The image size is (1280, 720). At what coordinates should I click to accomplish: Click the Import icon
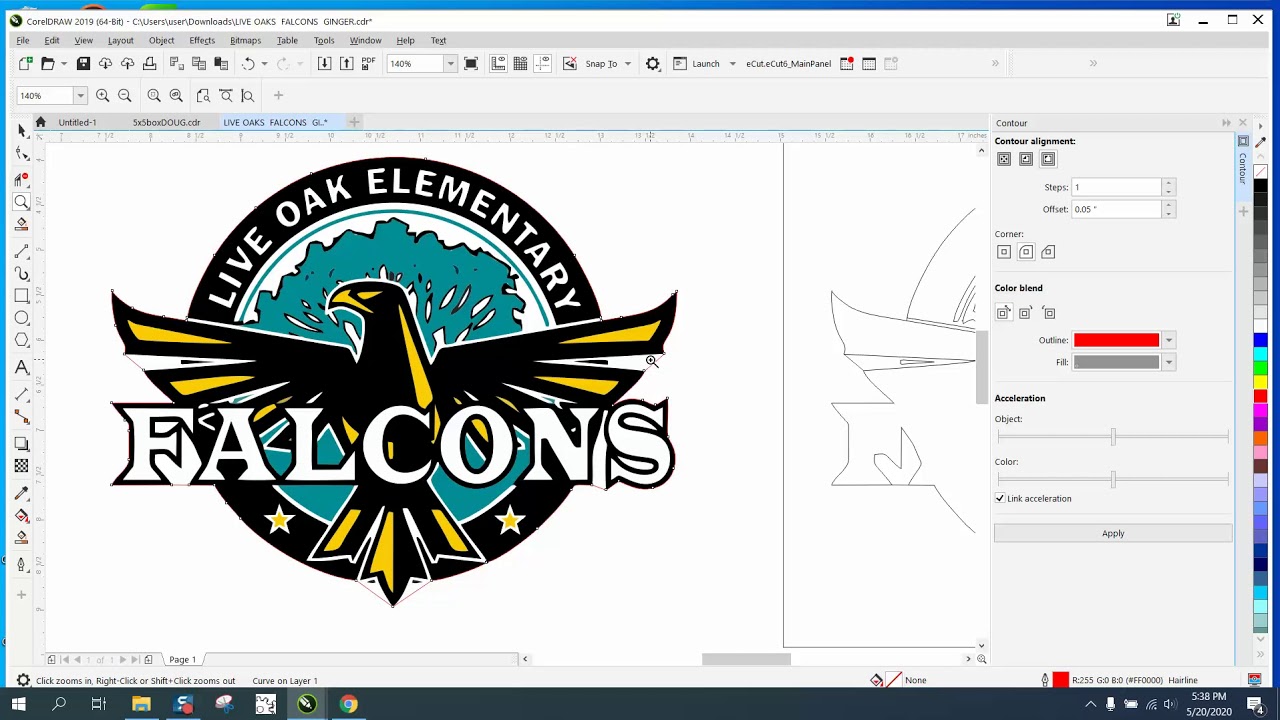coord(324,64)
